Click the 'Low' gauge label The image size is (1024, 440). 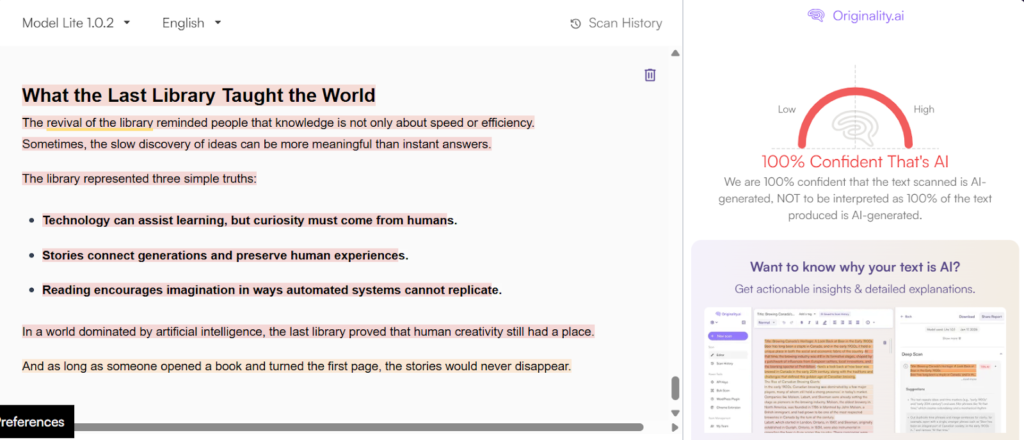point(786,110)
